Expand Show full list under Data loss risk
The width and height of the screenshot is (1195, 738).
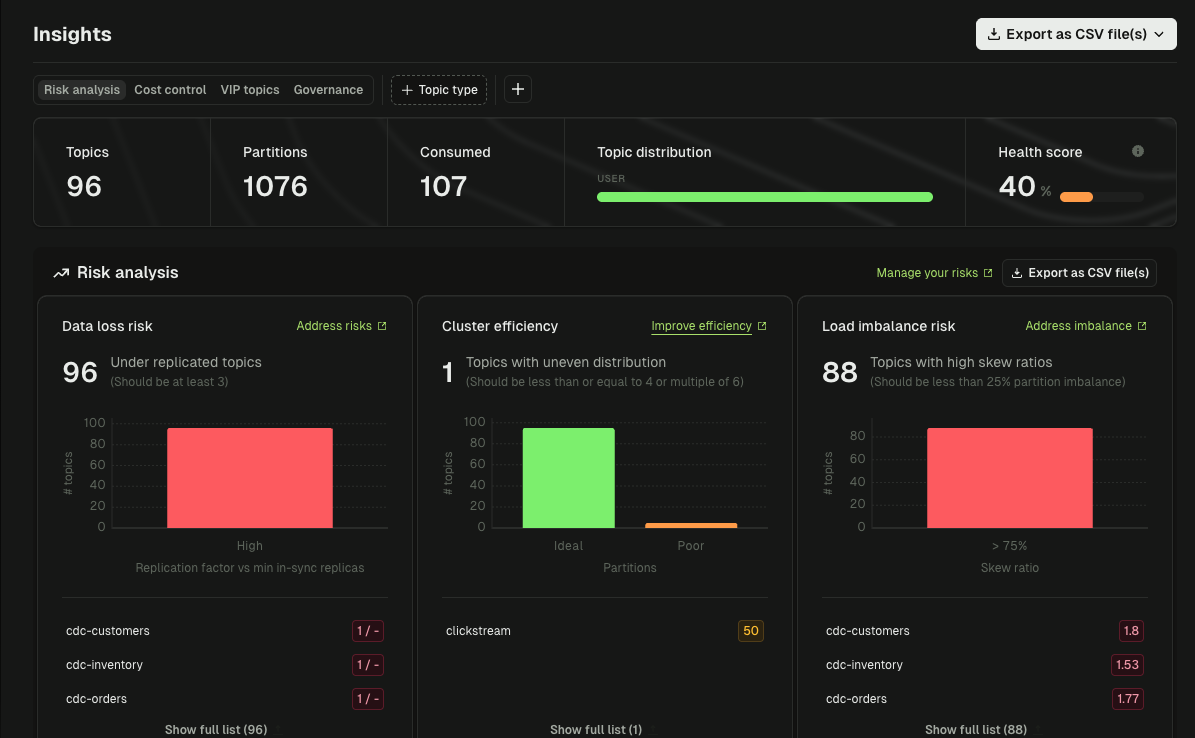(x=216, y=729)
